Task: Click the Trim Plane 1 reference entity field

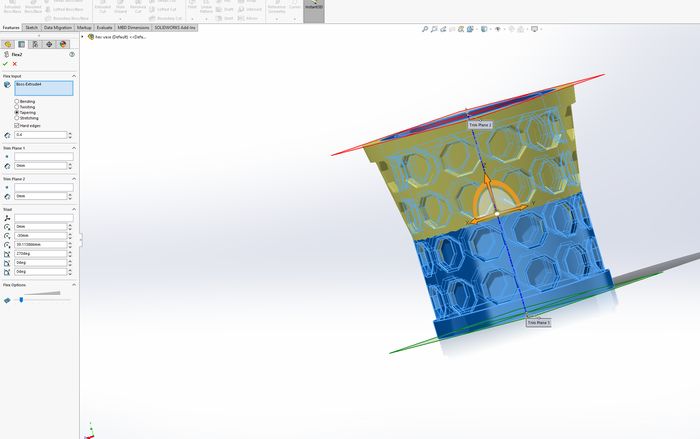Action: click(x=44, y=157)
